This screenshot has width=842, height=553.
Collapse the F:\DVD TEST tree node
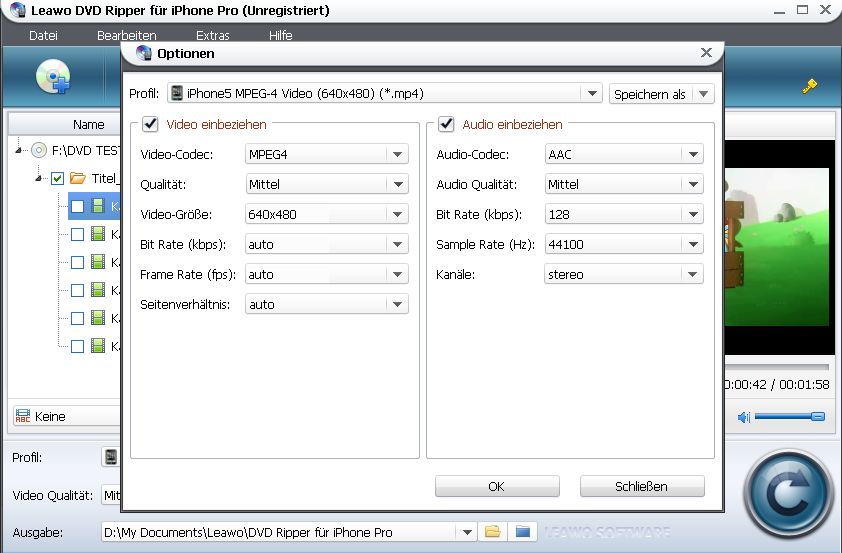19,150
